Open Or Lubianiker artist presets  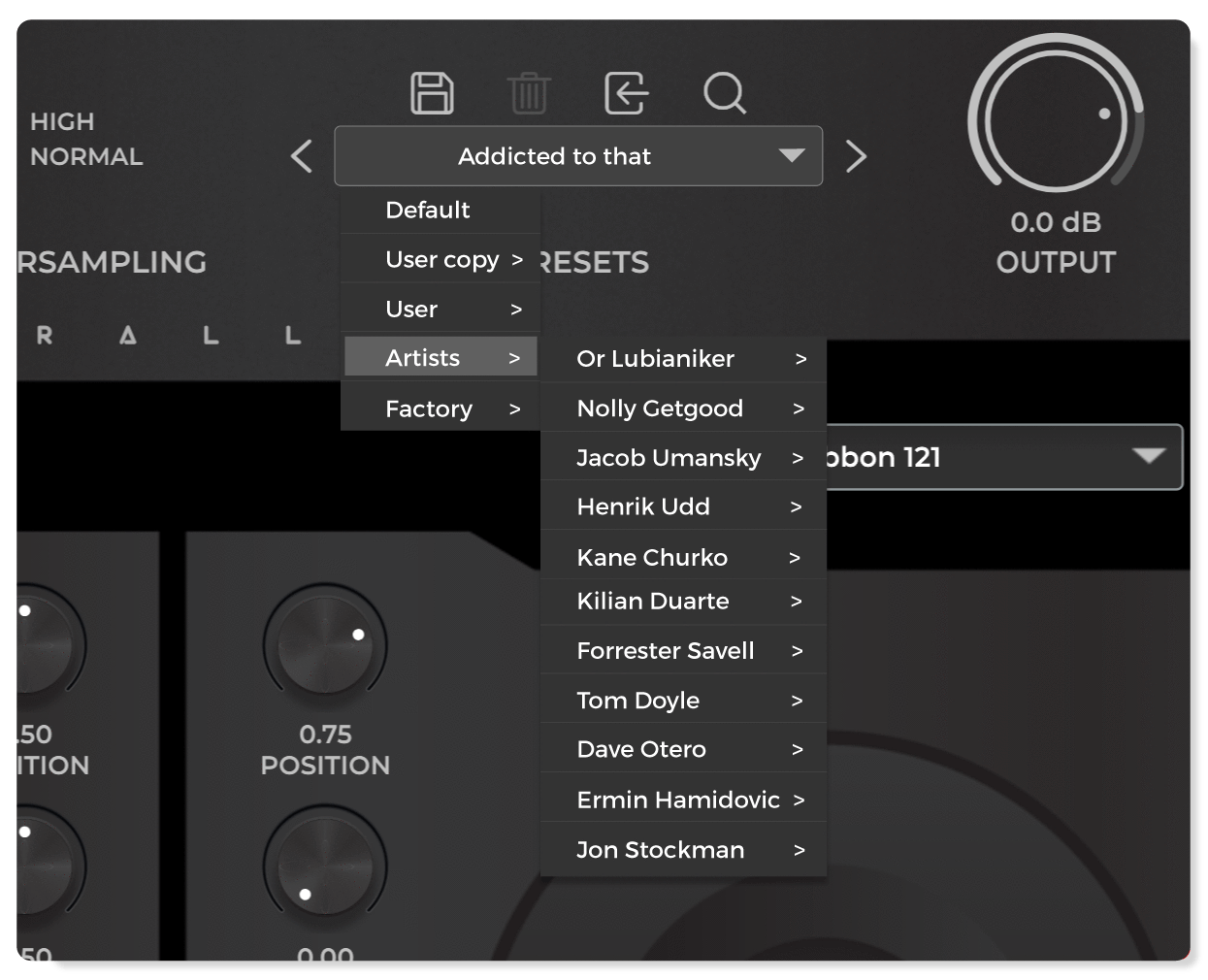click(683, 358)
